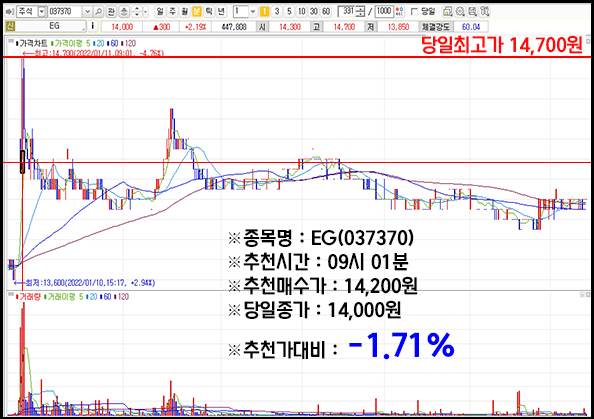Click the volume value 447,808
594x419 pixels.
pos(234,27)
